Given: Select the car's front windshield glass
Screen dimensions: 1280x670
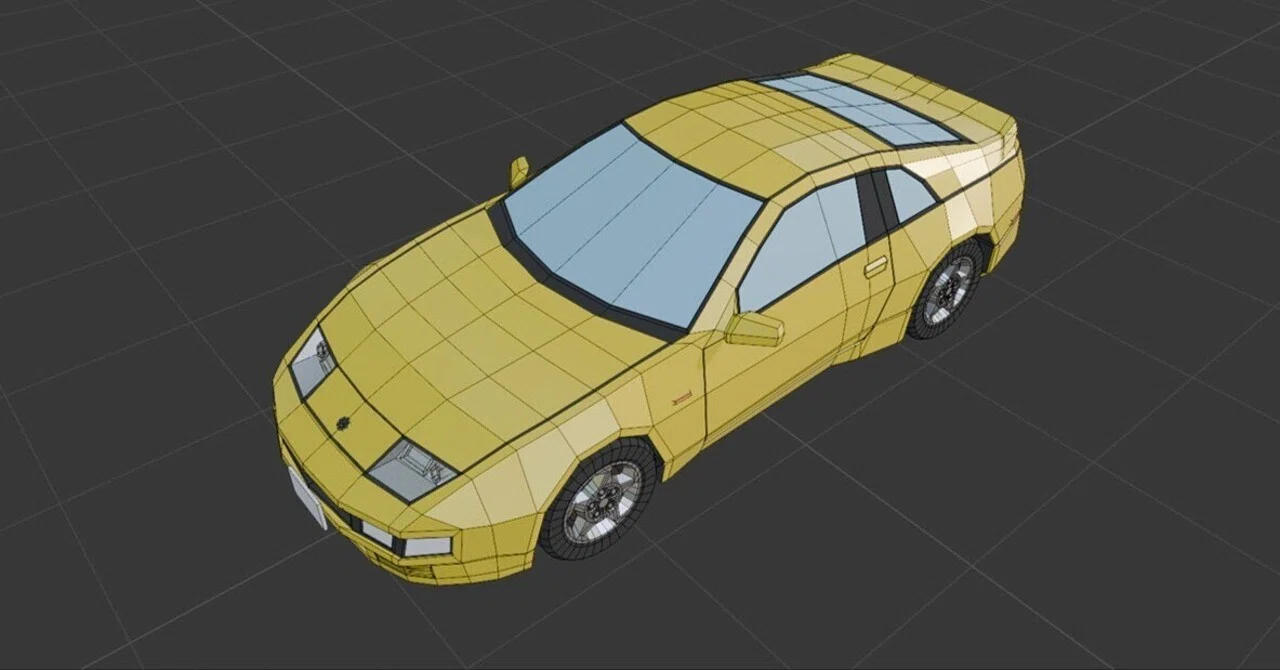Looking at the screenshot, I should (633, 227).
